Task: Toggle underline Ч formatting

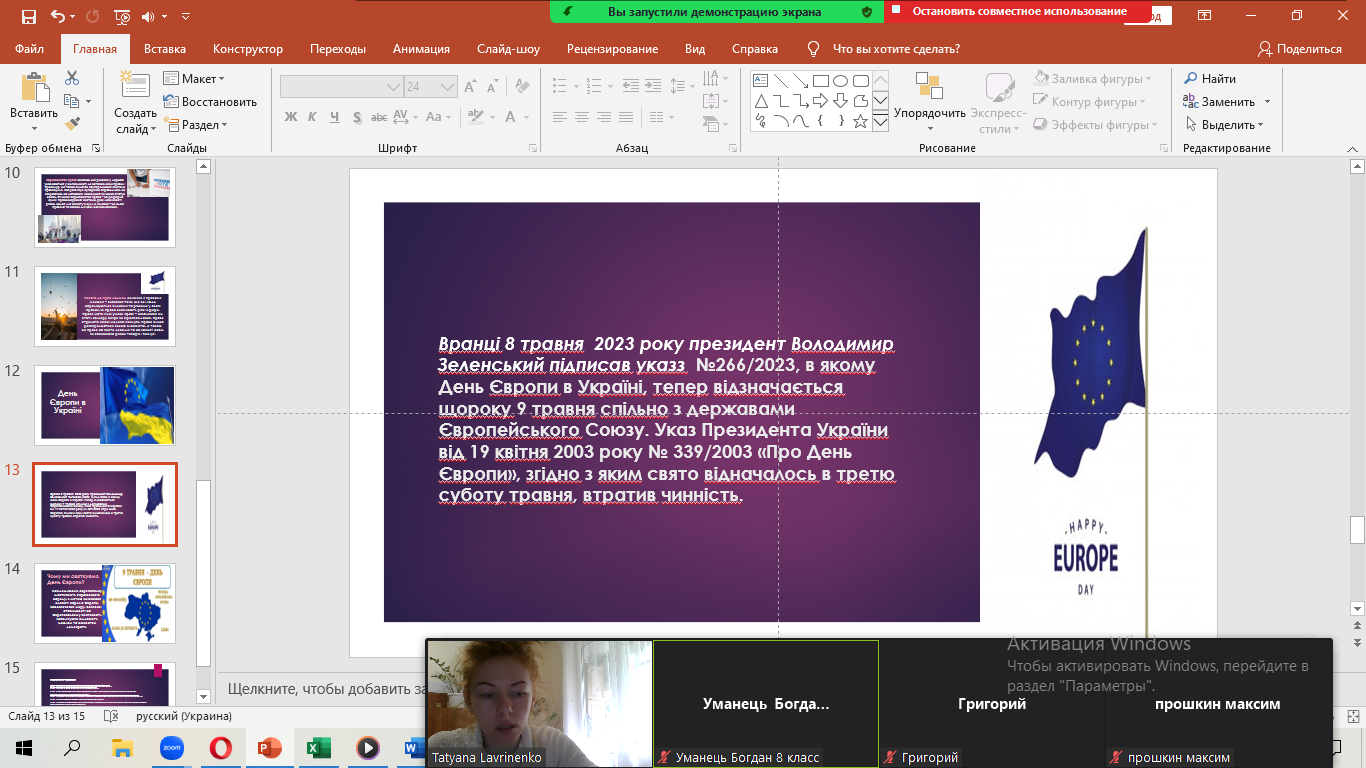Action: pos(337,117)
